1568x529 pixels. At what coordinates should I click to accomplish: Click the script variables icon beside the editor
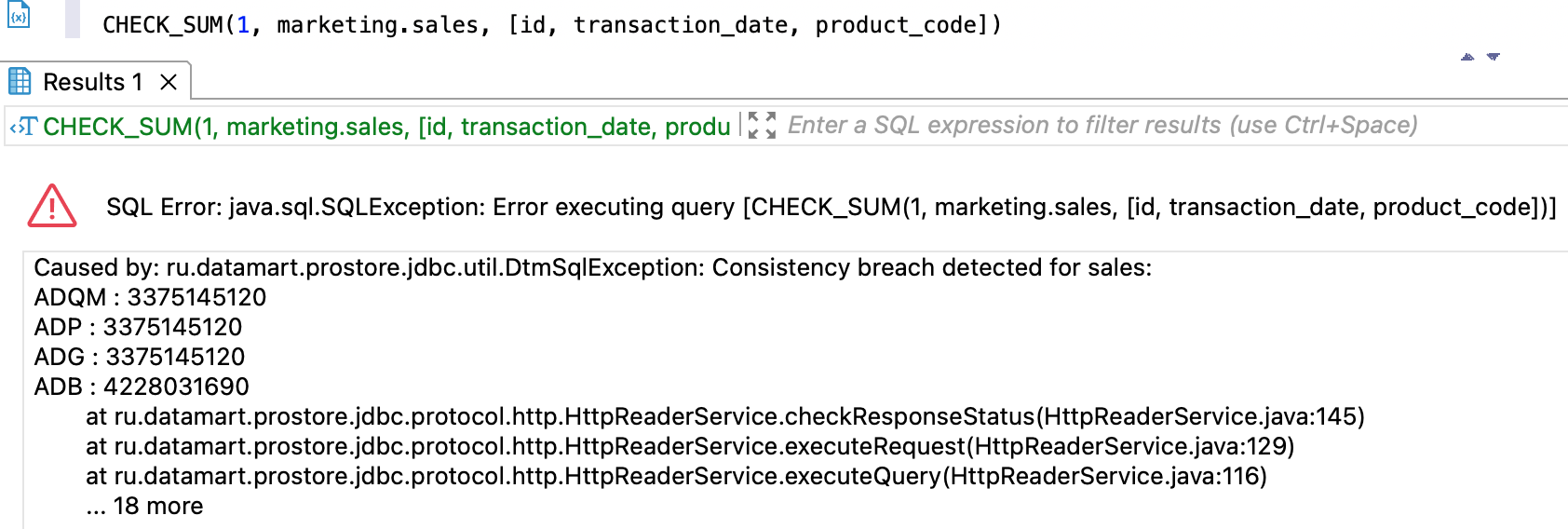[19, 15]
